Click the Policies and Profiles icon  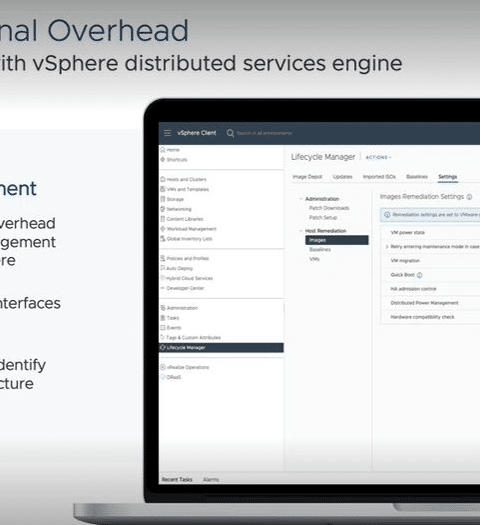[x=163, y=258]
